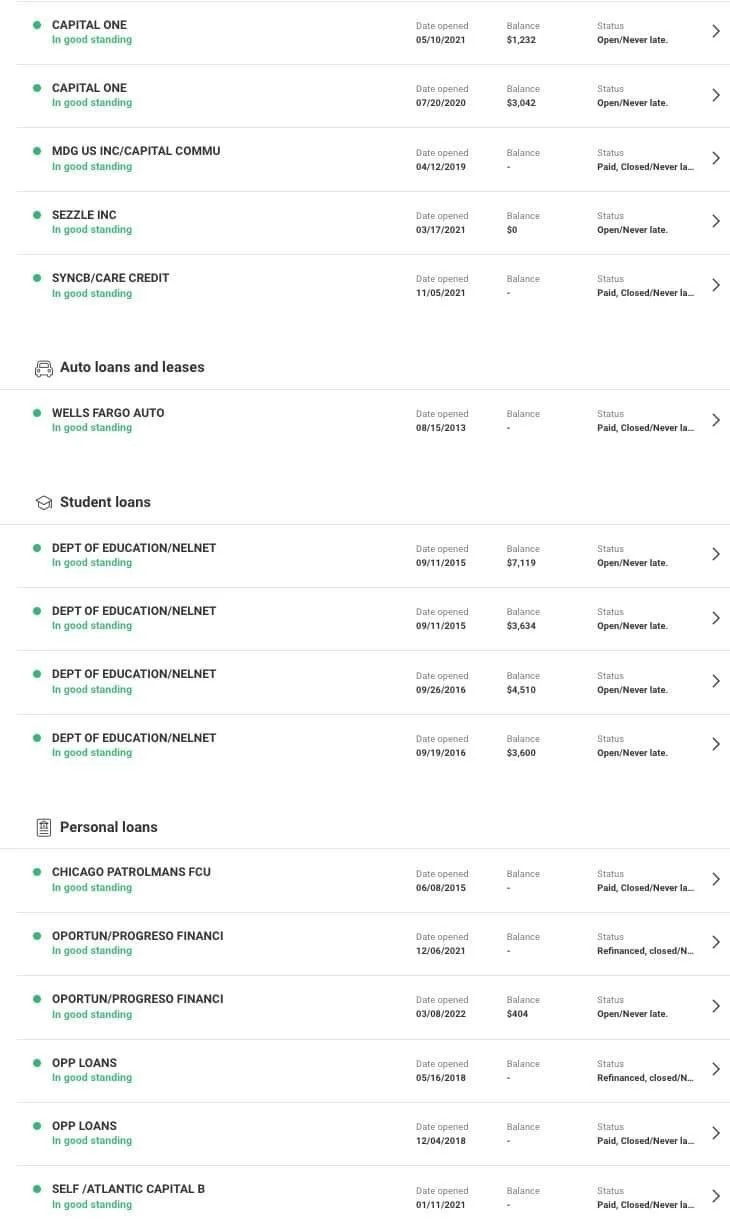Open the WELLS FARGO AUTO account name
Image resolution: width=730 pixels, height=1226 pixels.
pos(108,413)
